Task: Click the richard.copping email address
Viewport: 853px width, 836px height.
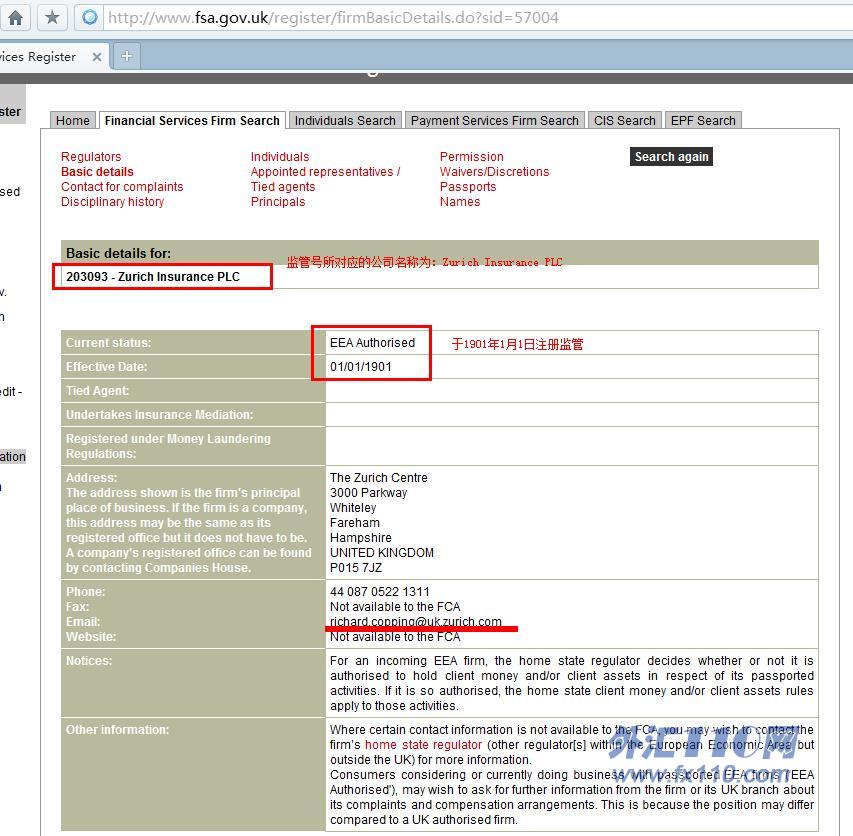Action: [x=416, y=622]
